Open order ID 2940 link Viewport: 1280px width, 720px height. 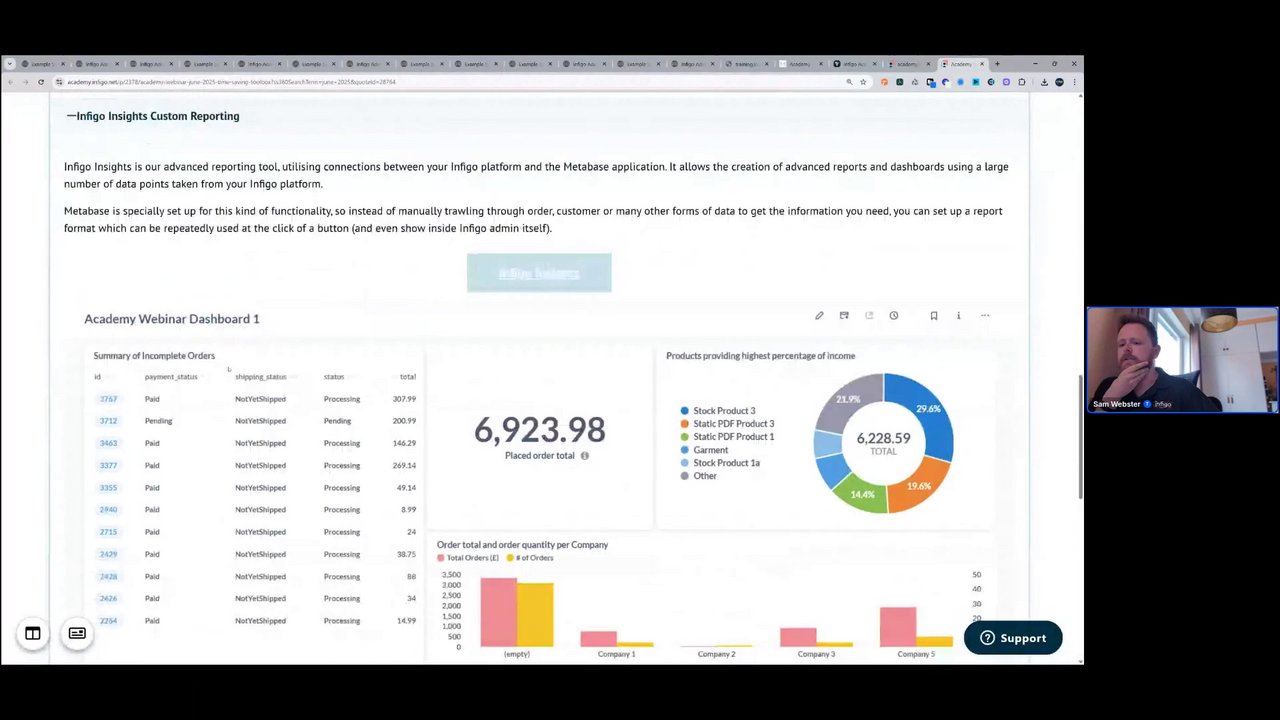coord(108,510)
